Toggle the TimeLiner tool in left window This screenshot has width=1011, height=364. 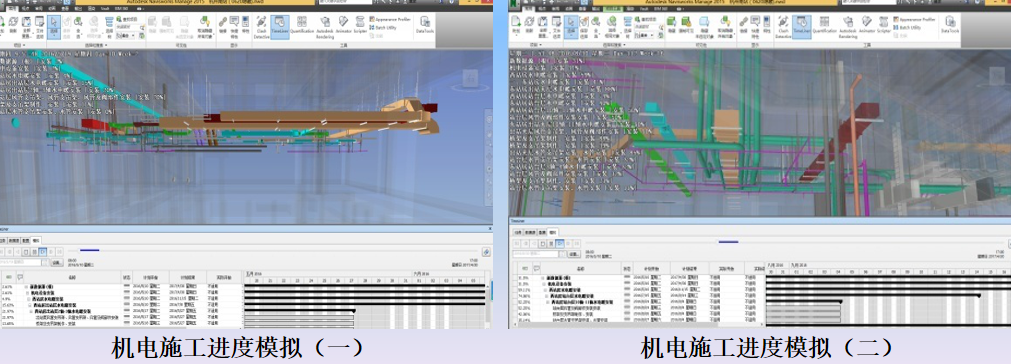coord(280,27)
